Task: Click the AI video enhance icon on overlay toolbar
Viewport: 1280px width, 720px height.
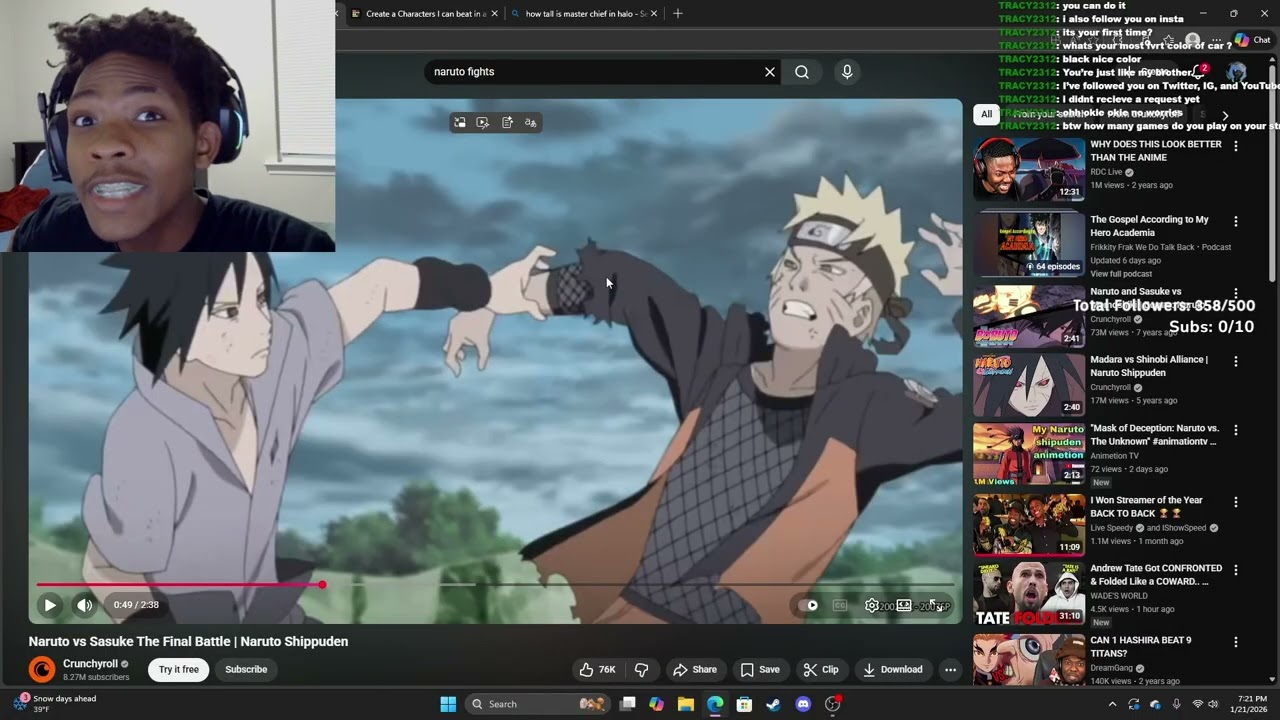Action: 483,123
